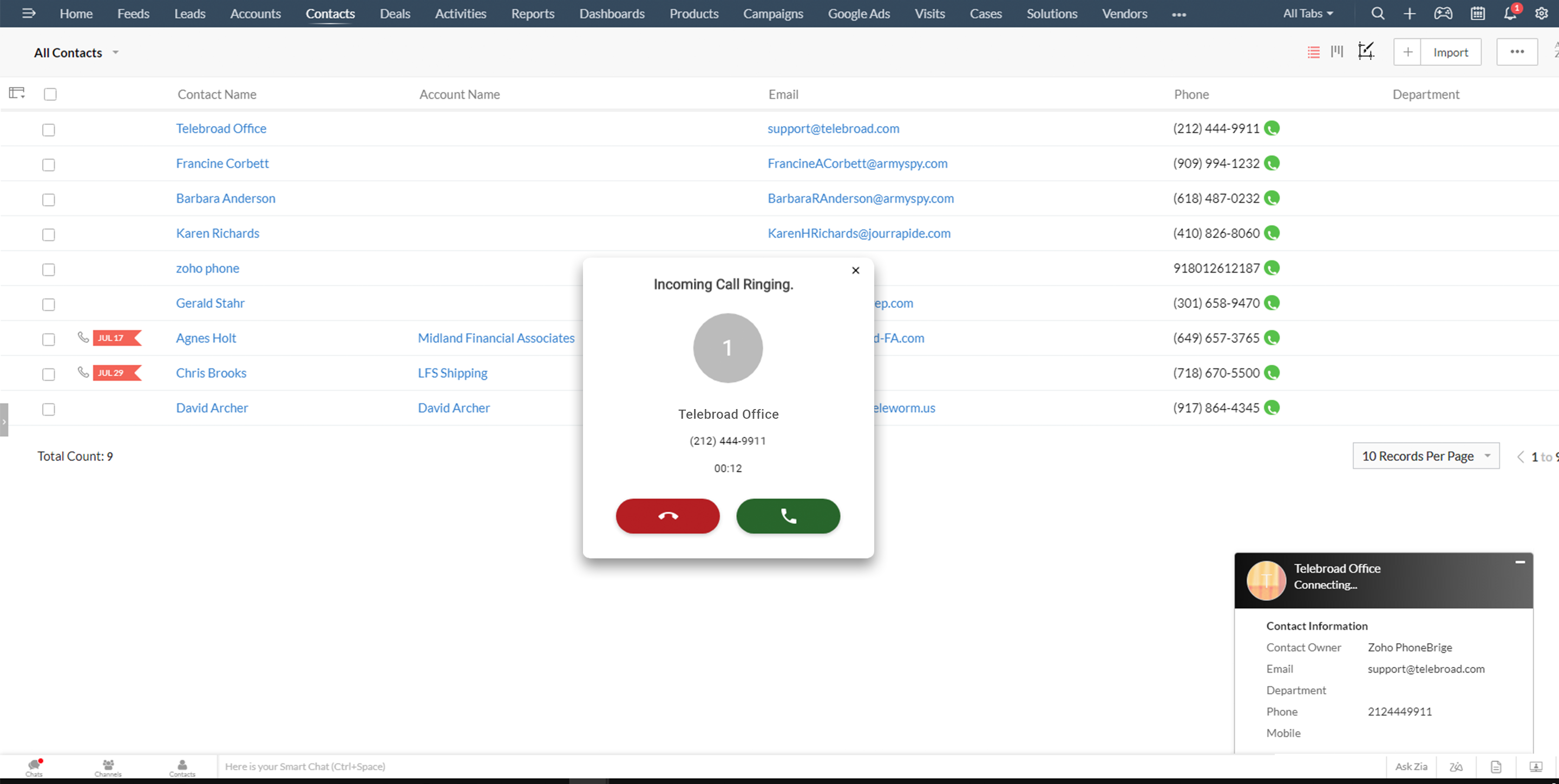Call Karen Richards via green phone icon
1559x784 pixels.
(x=1272, y=233)
